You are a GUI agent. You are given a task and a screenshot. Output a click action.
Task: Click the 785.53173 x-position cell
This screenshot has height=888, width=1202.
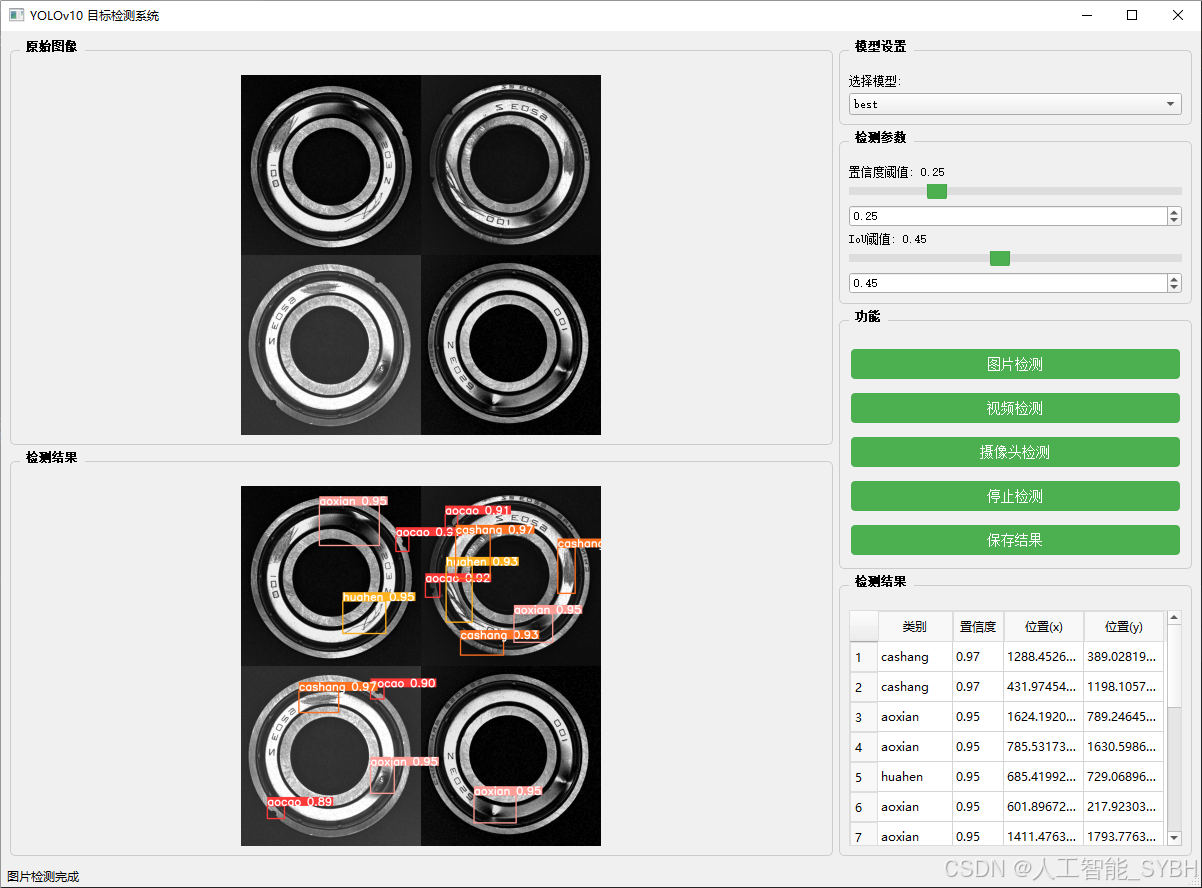click(x=1043, y=747)
